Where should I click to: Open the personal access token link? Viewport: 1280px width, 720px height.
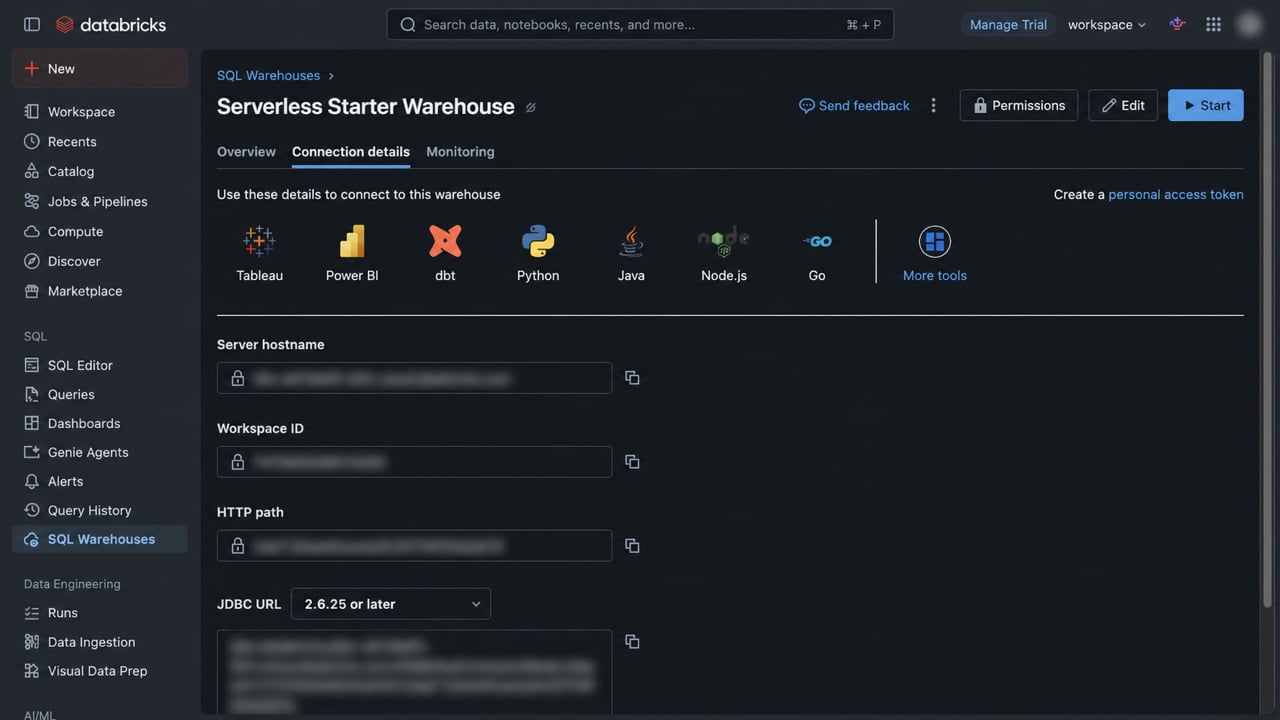point(1176,195)
